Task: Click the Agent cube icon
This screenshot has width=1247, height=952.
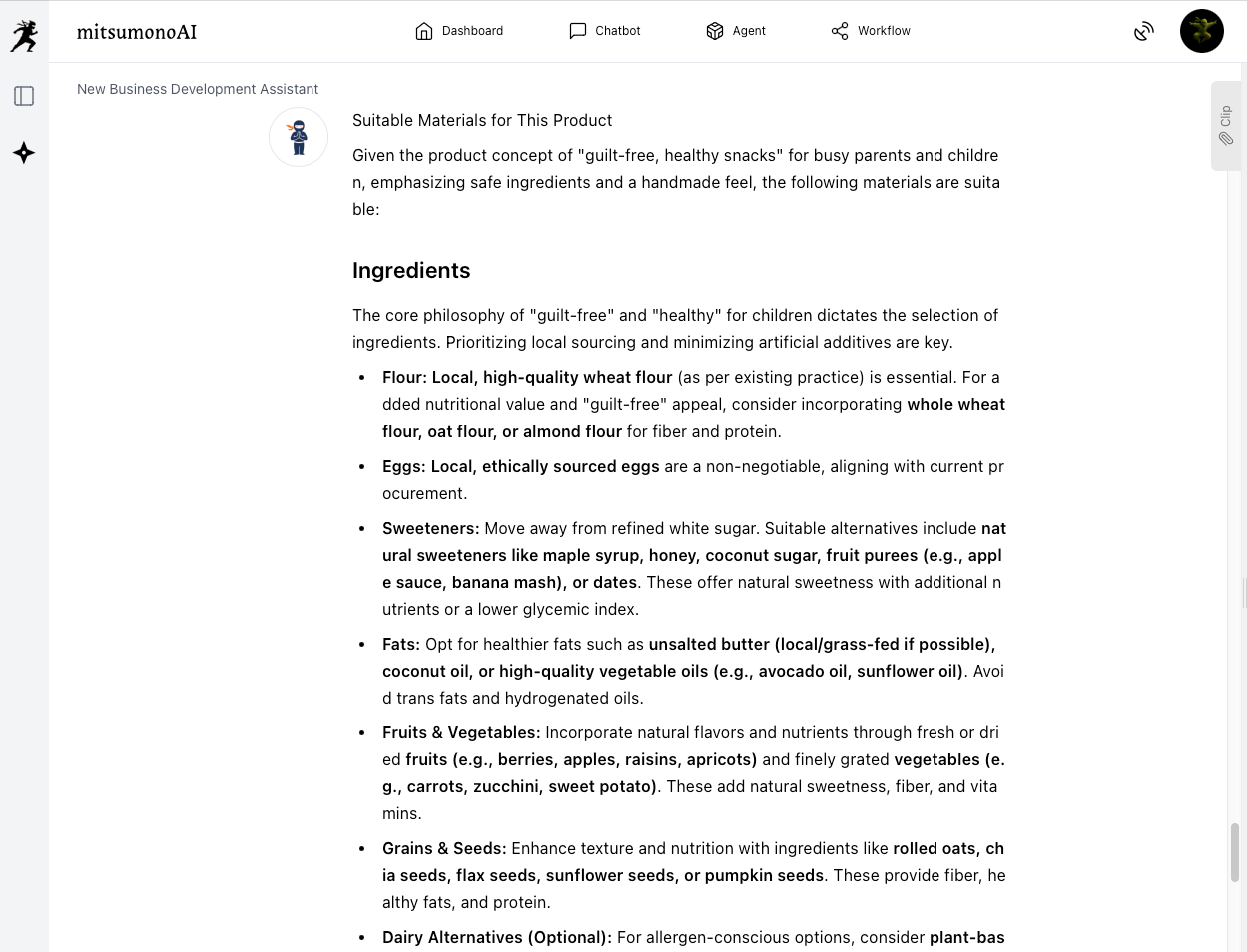Action: [x=714, y=31]
